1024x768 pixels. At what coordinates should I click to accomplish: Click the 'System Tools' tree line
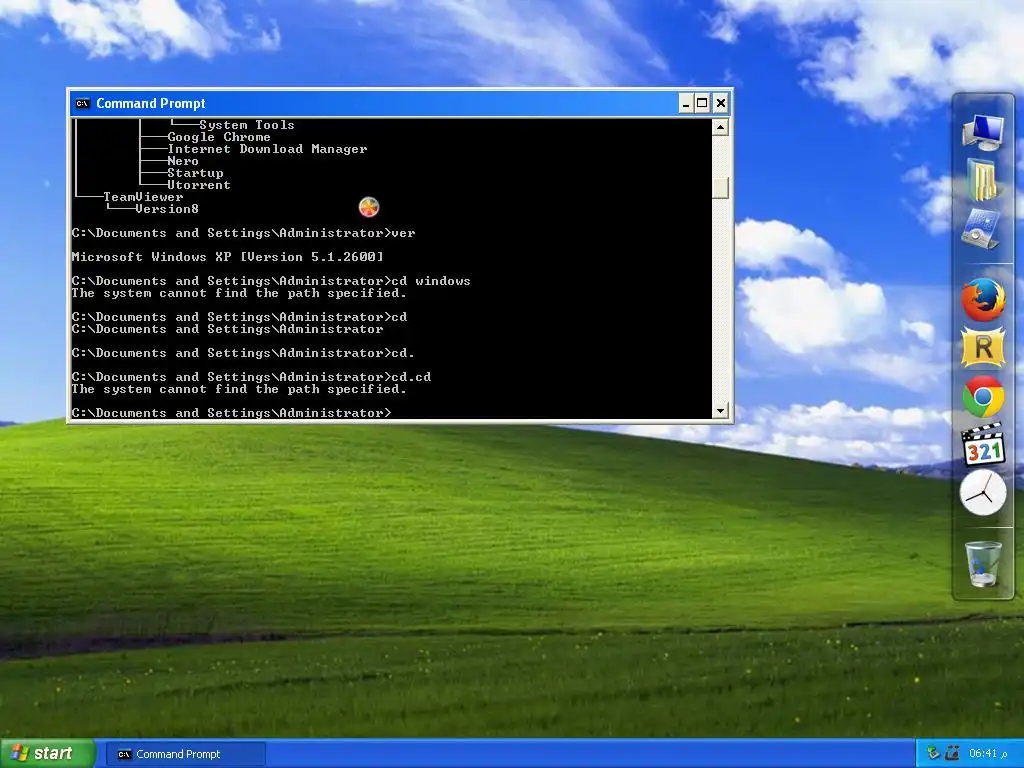[x=247, y=125]
